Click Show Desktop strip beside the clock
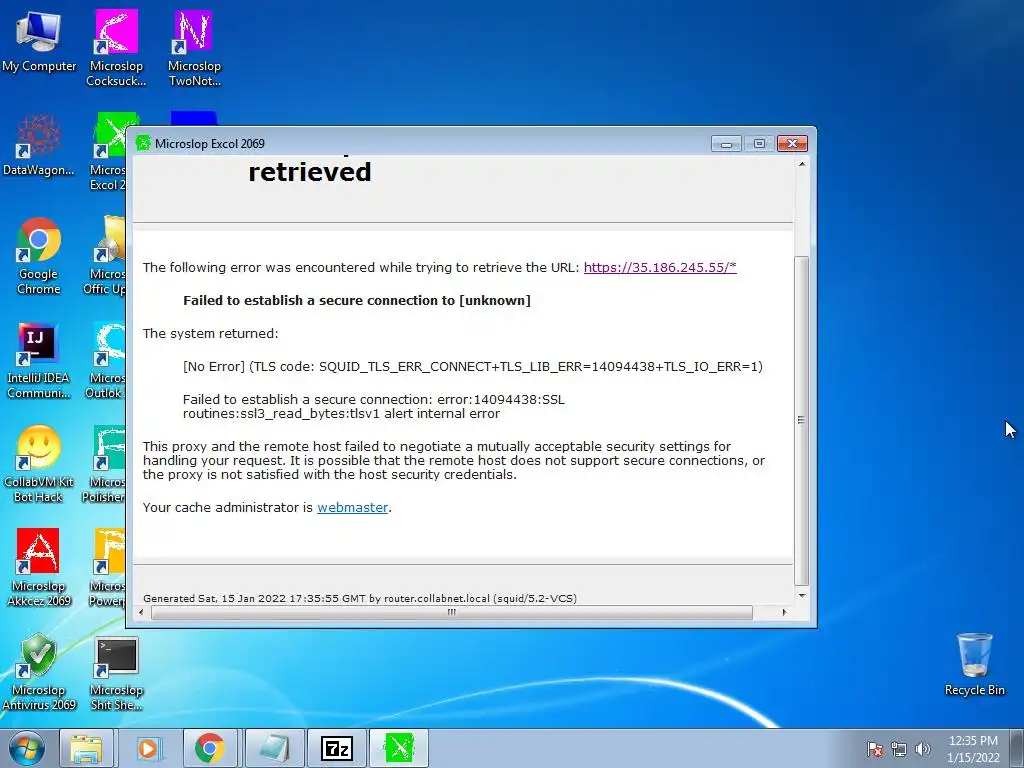 click(1017, 748)
